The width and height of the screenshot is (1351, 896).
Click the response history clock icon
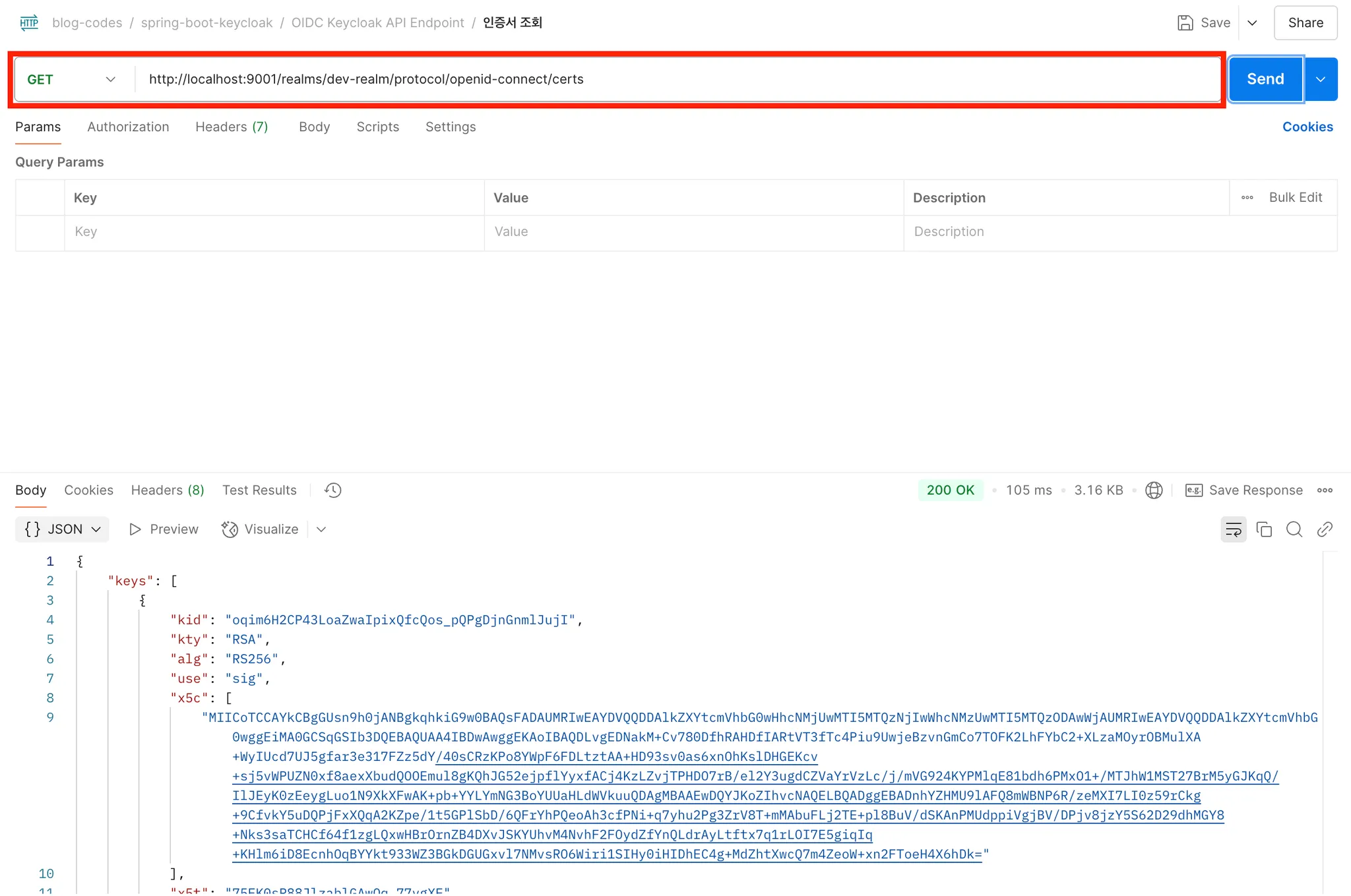coord(333,490)
